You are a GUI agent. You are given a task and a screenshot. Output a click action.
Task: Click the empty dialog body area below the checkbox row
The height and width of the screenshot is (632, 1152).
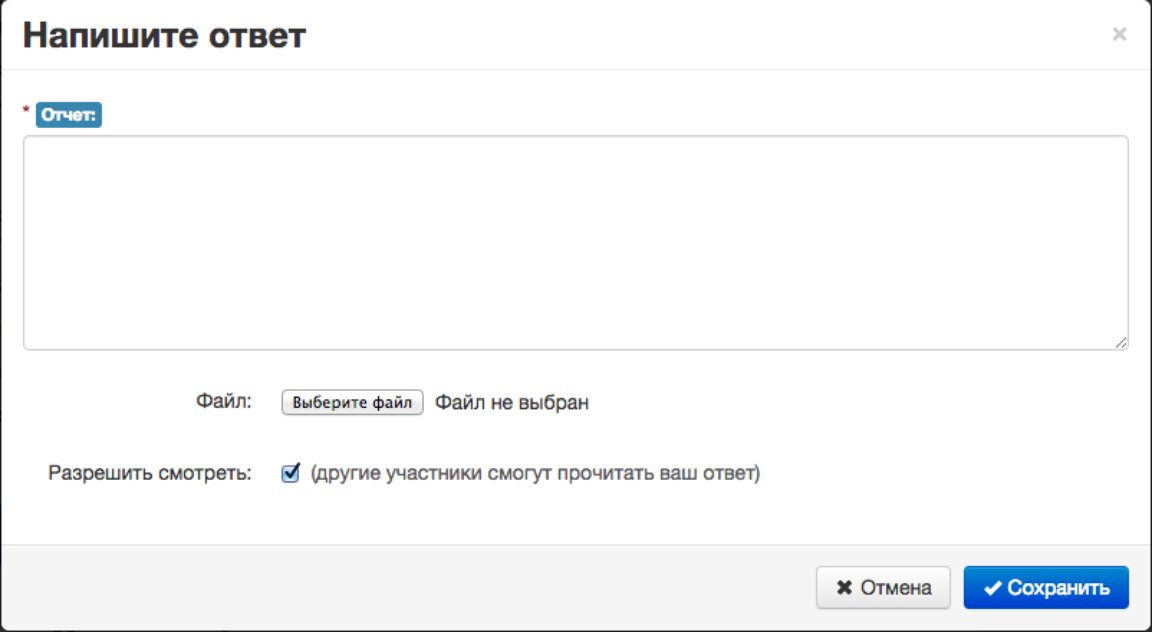576,518
